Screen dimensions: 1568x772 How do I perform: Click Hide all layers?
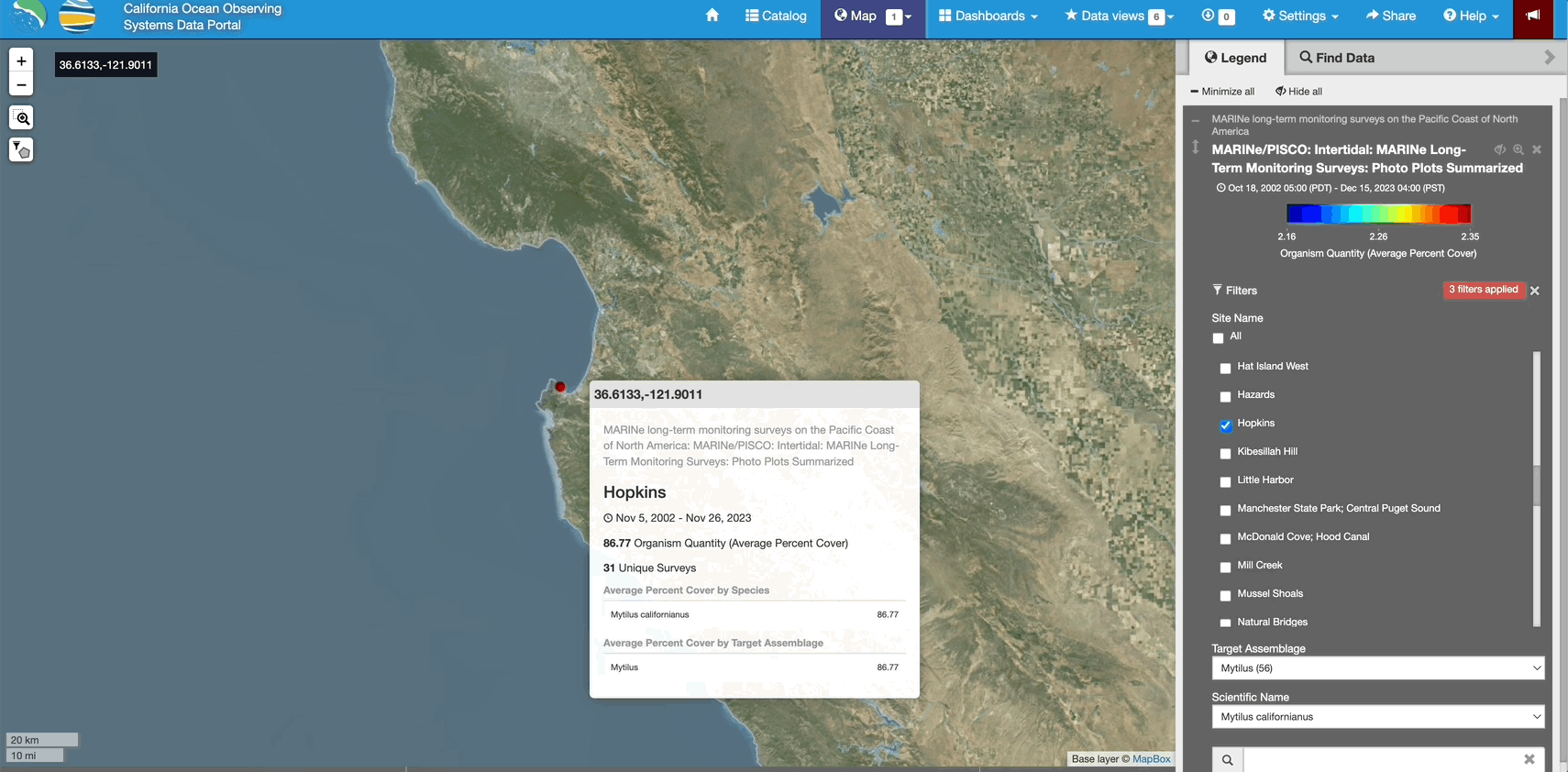pos(1298,92)
